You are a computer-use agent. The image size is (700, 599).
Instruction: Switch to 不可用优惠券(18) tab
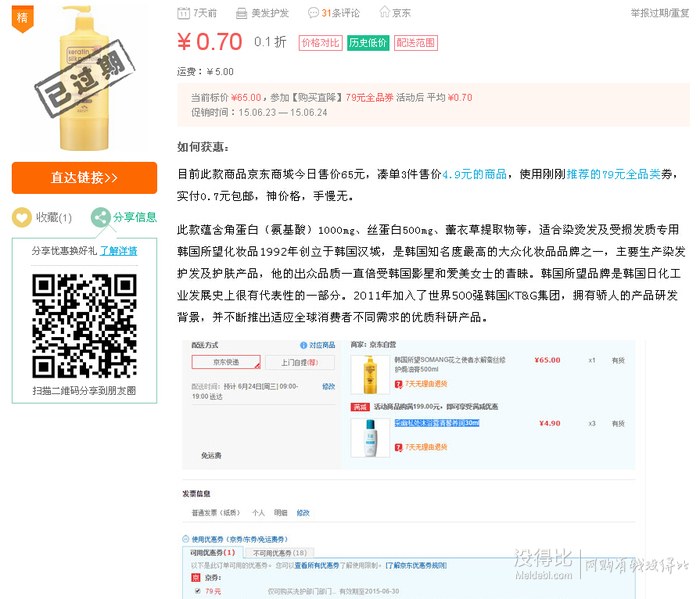pos(280,553)
